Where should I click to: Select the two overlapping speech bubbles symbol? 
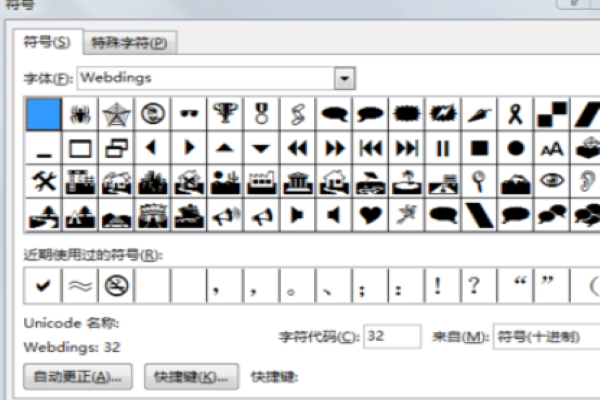(552, 216)
